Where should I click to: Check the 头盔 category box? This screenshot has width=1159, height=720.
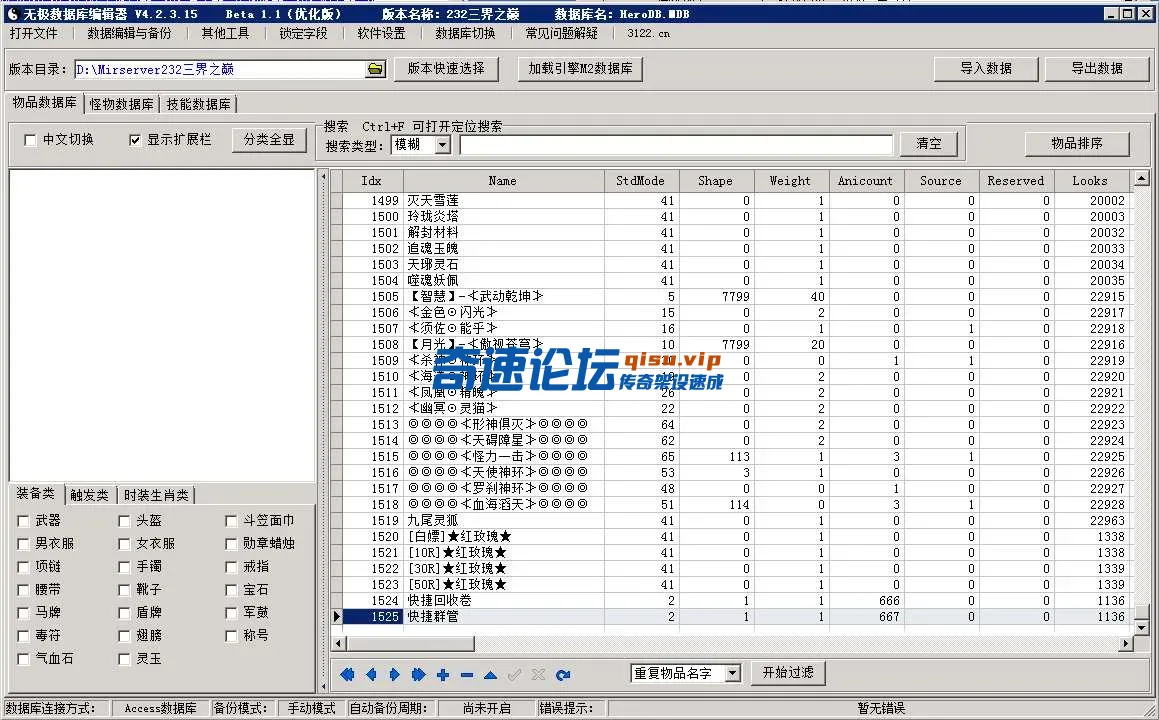point(124,521)
